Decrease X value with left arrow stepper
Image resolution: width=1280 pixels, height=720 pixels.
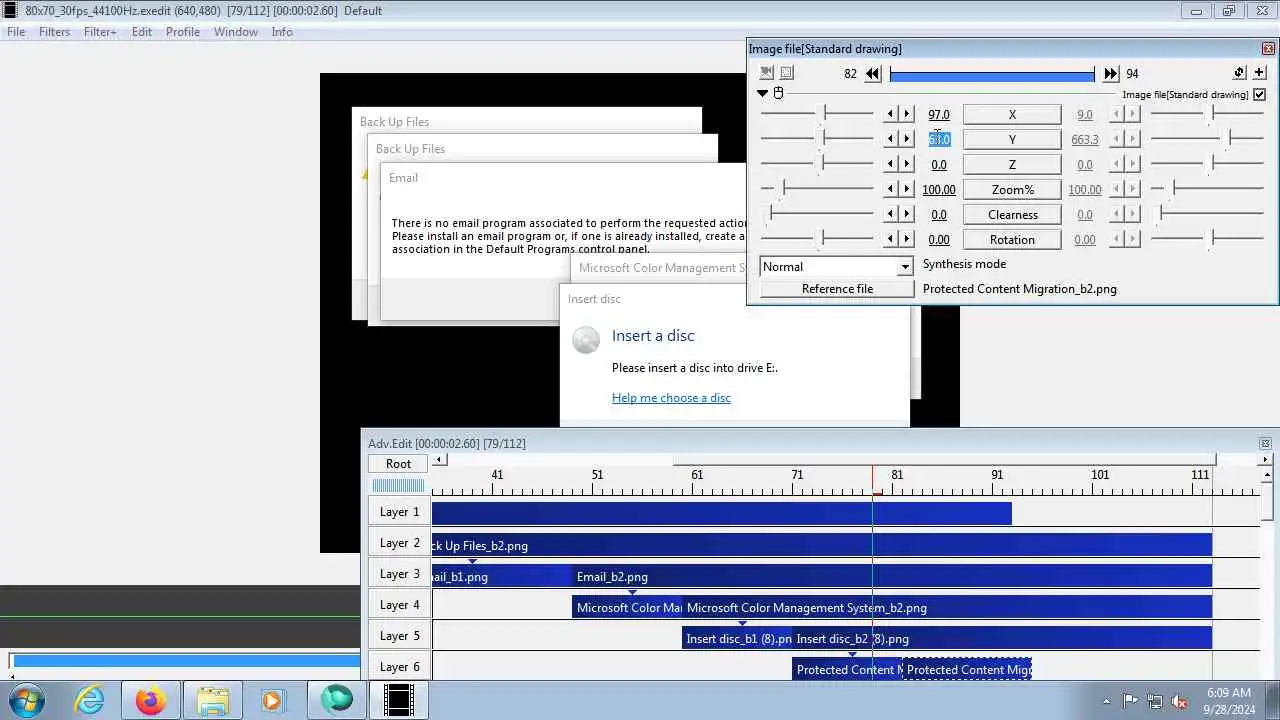click(891, 114)
